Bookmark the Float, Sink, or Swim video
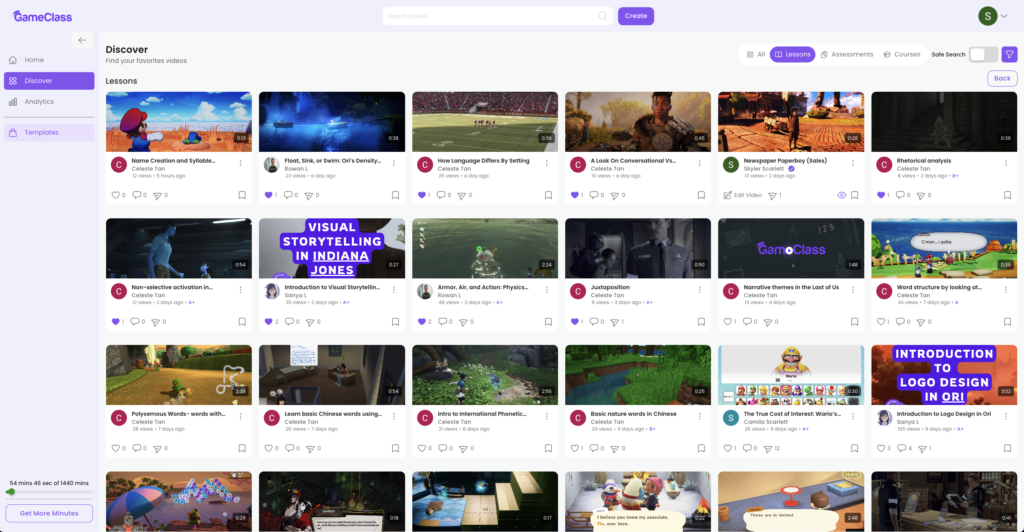This screenshot has height=532, width=1024. (x=395, y=195)
